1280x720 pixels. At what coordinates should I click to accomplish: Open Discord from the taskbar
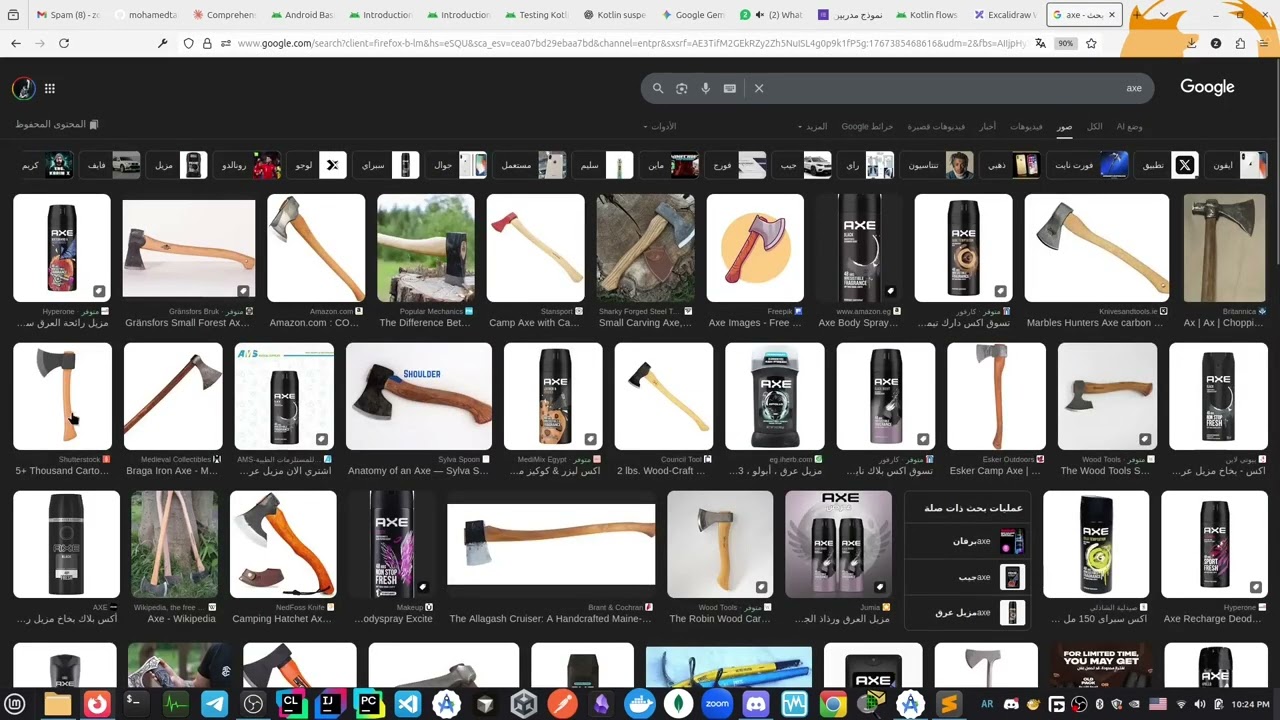pos(756,704)
